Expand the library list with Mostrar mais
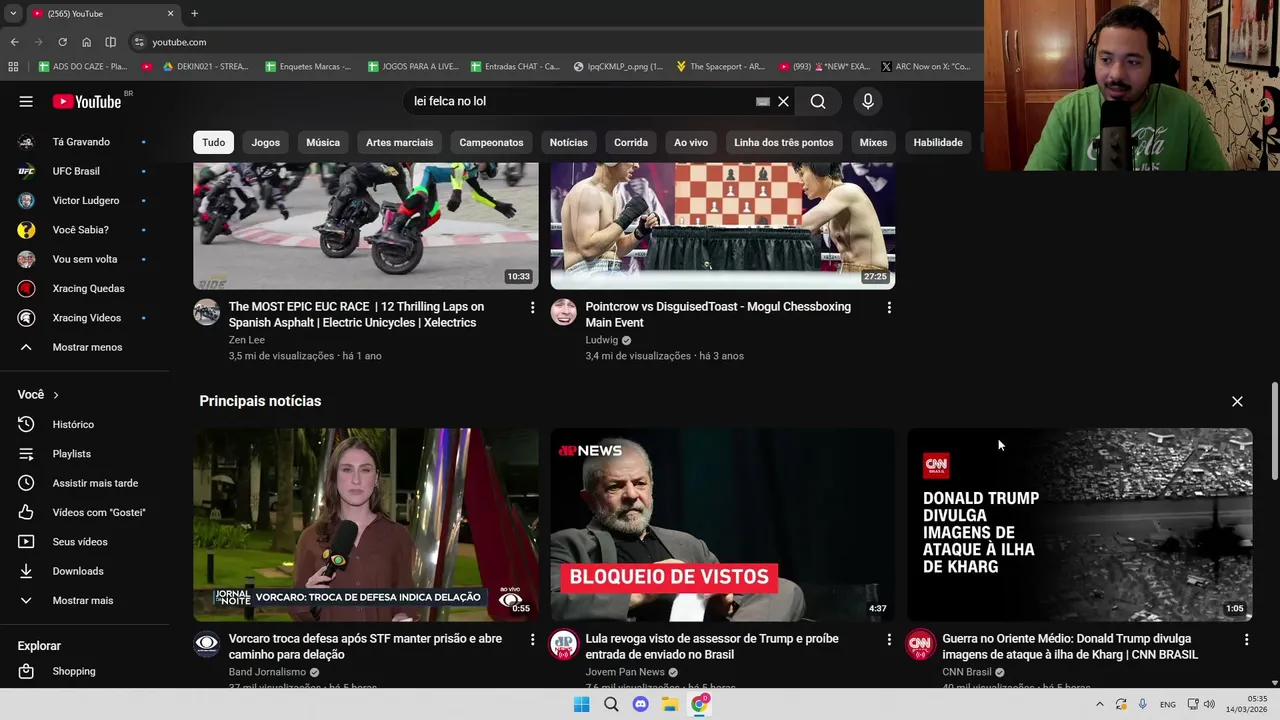 [85, 600]
